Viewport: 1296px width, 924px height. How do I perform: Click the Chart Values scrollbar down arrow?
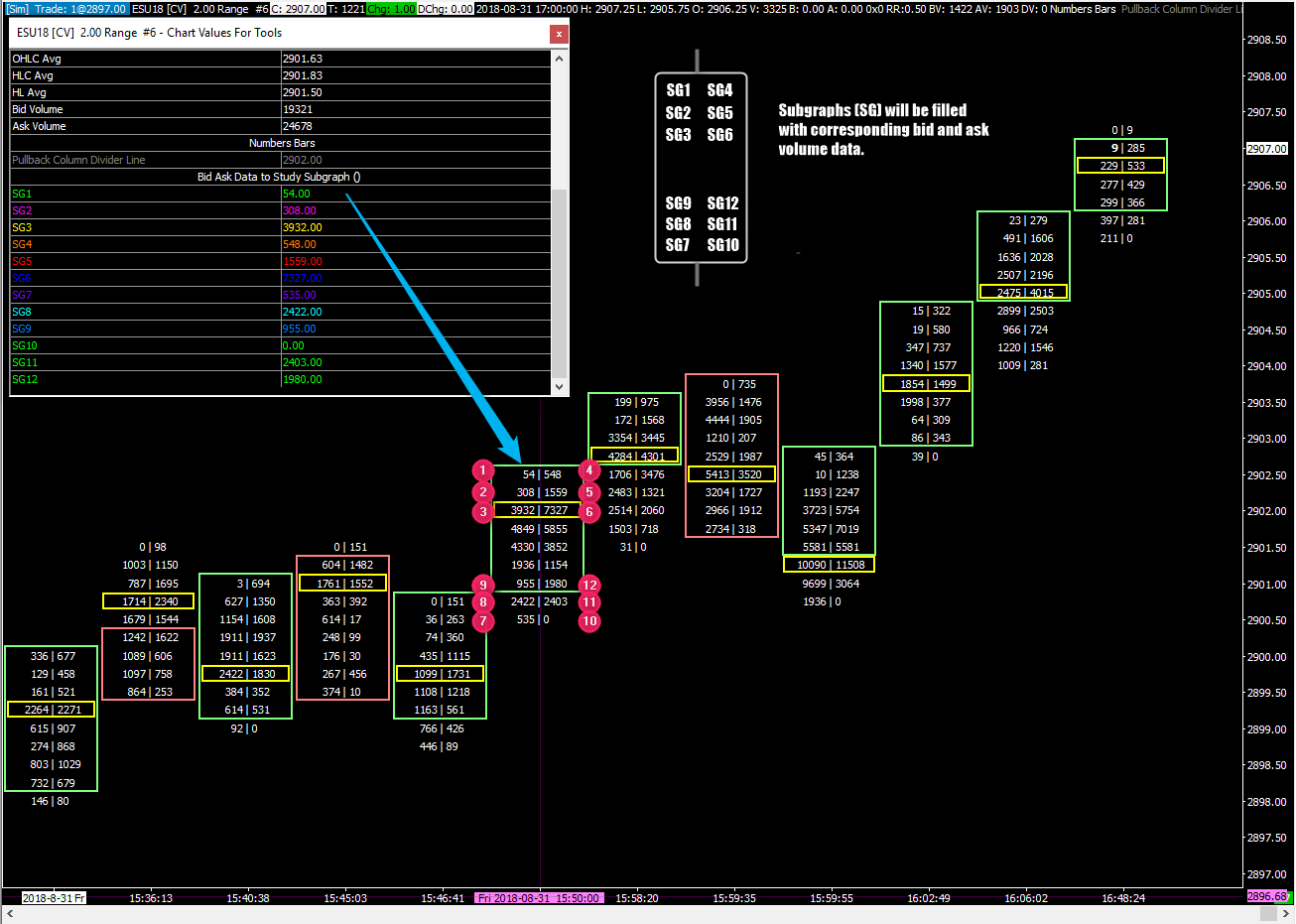pyautogui.click(x=560, y=386)
